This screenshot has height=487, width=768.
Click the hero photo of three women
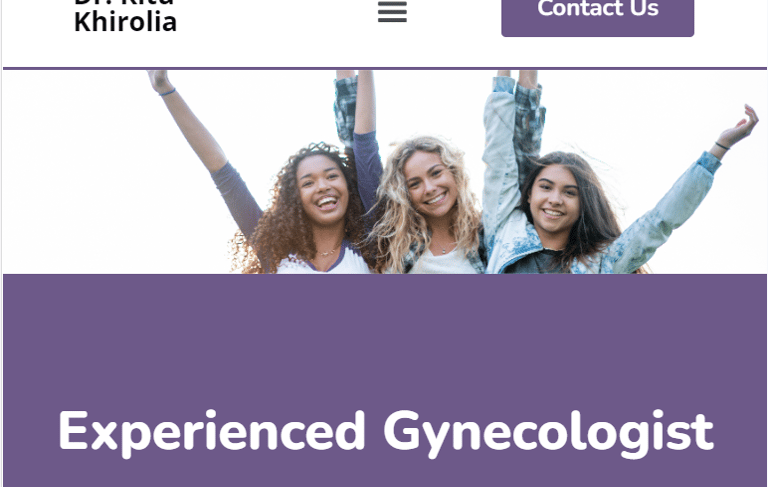(384, 172)
